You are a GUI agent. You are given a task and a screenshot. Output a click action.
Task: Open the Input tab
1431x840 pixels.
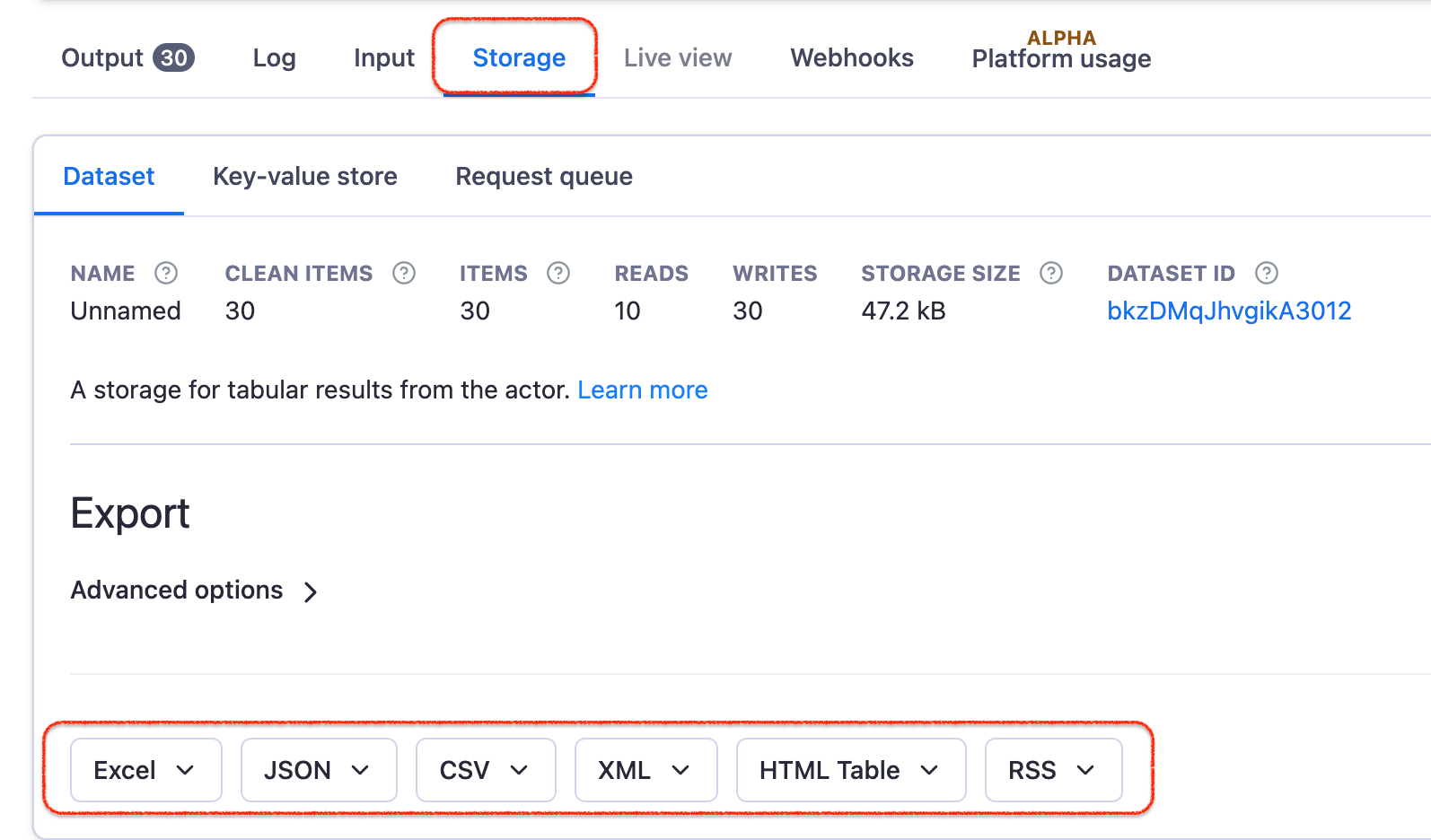pos(384,57)
